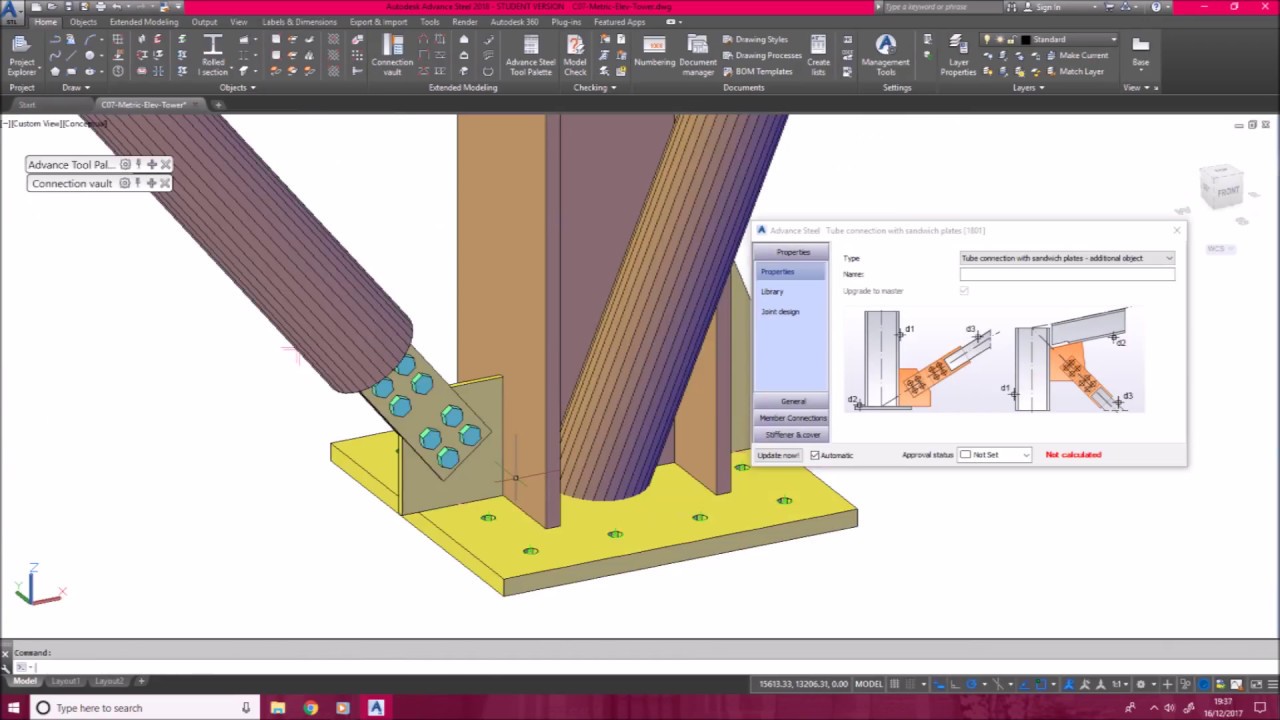Run the Model Check tool
The height and width of the screenshot is (720, 1280).
pyautogui.click(x=575, y=53)
